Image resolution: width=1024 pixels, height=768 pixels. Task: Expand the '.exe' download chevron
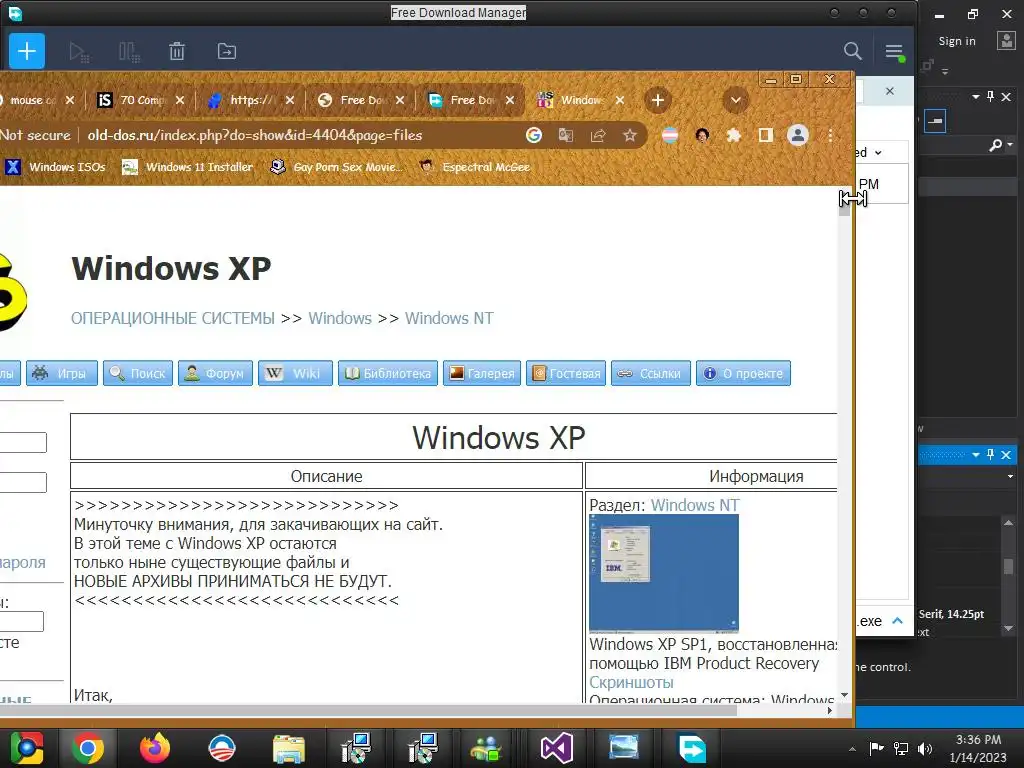coord(897,621)
